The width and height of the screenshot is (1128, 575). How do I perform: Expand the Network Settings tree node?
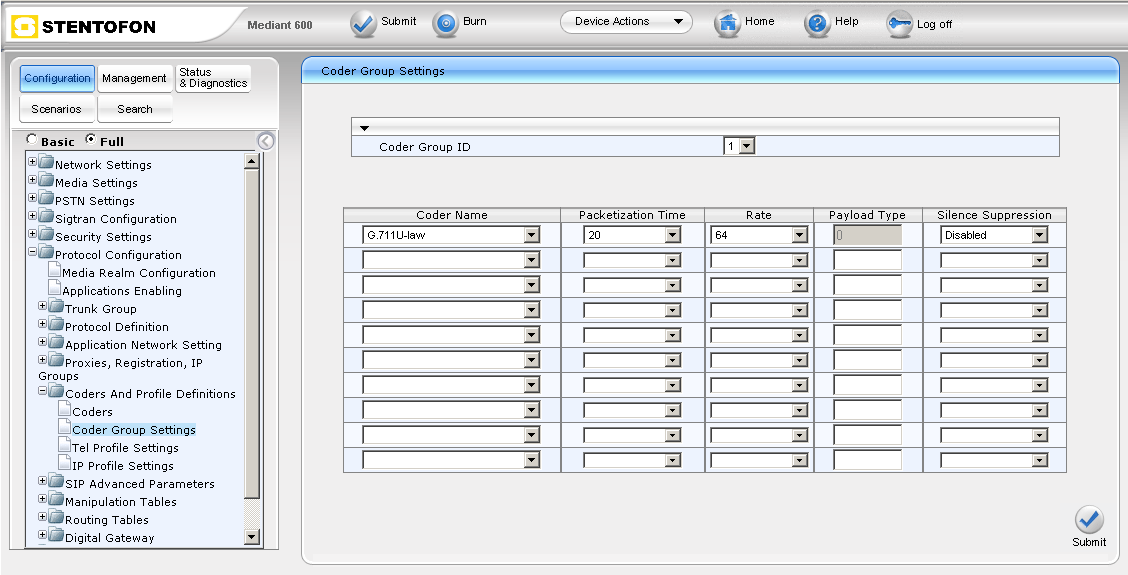32,162
